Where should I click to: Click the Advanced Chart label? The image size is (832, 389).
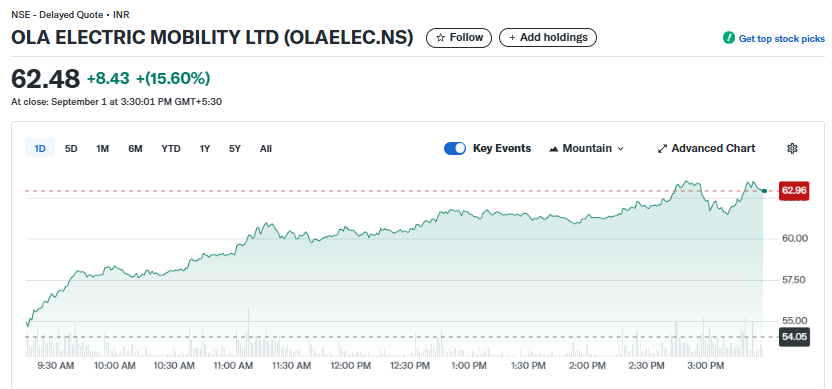(x=713, y=149)
